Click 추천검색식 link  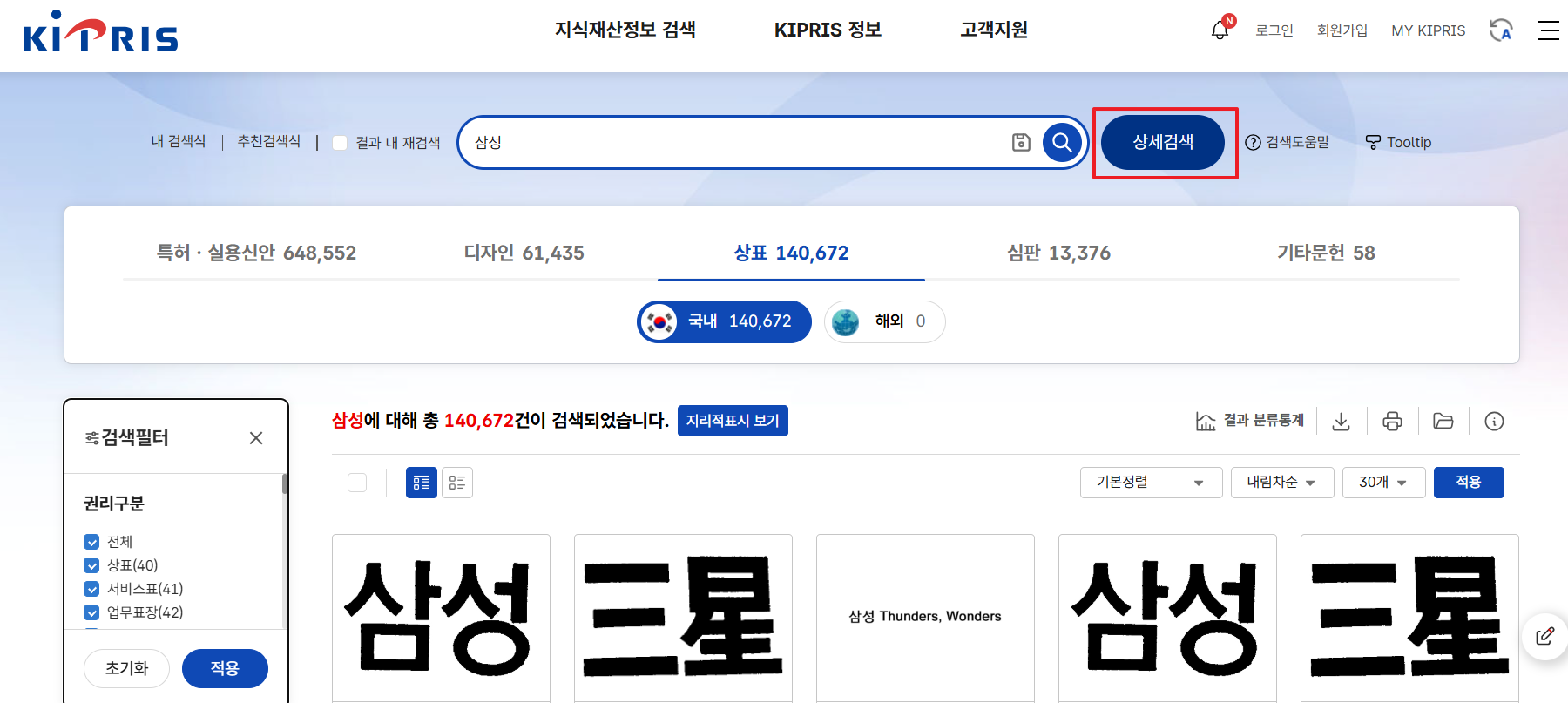tap(269, 141)
